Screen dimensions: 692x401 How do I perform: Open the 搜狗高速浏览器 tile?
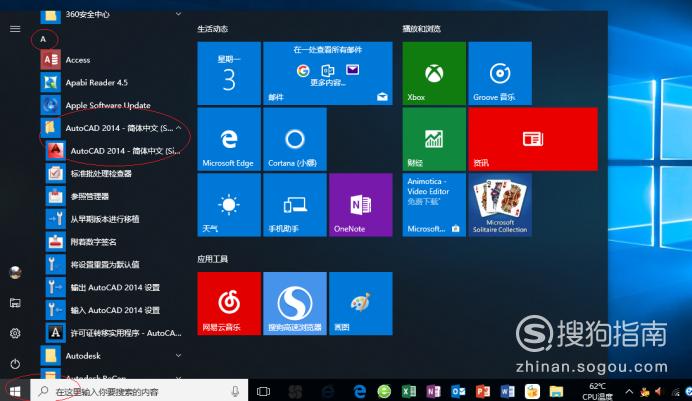pyautogui.click(x=295, y=304)
